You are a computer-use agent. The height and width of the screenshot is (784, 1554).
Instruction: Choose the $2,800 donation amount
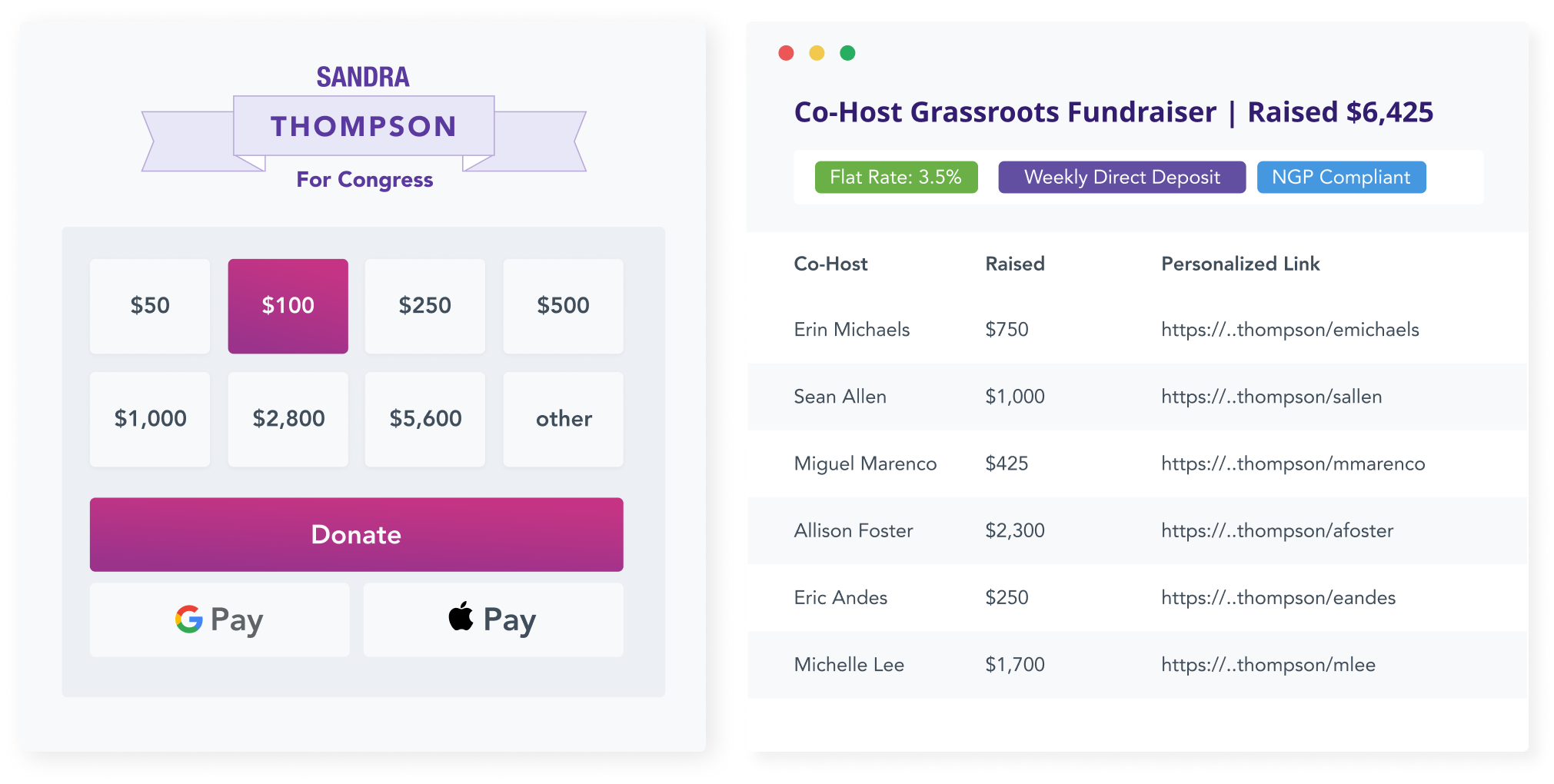pyautogui.click(x=288, y=419)
